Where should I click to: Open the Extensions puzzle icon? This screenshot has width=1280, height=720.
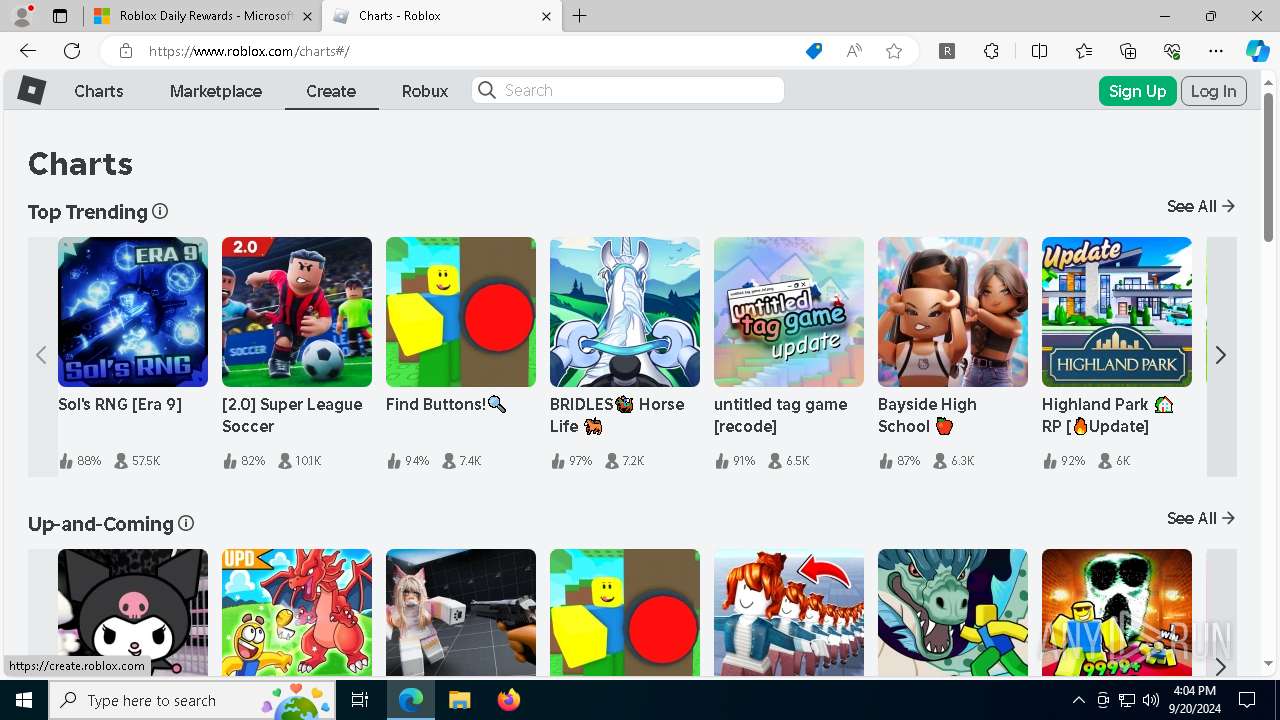[991, 51]
